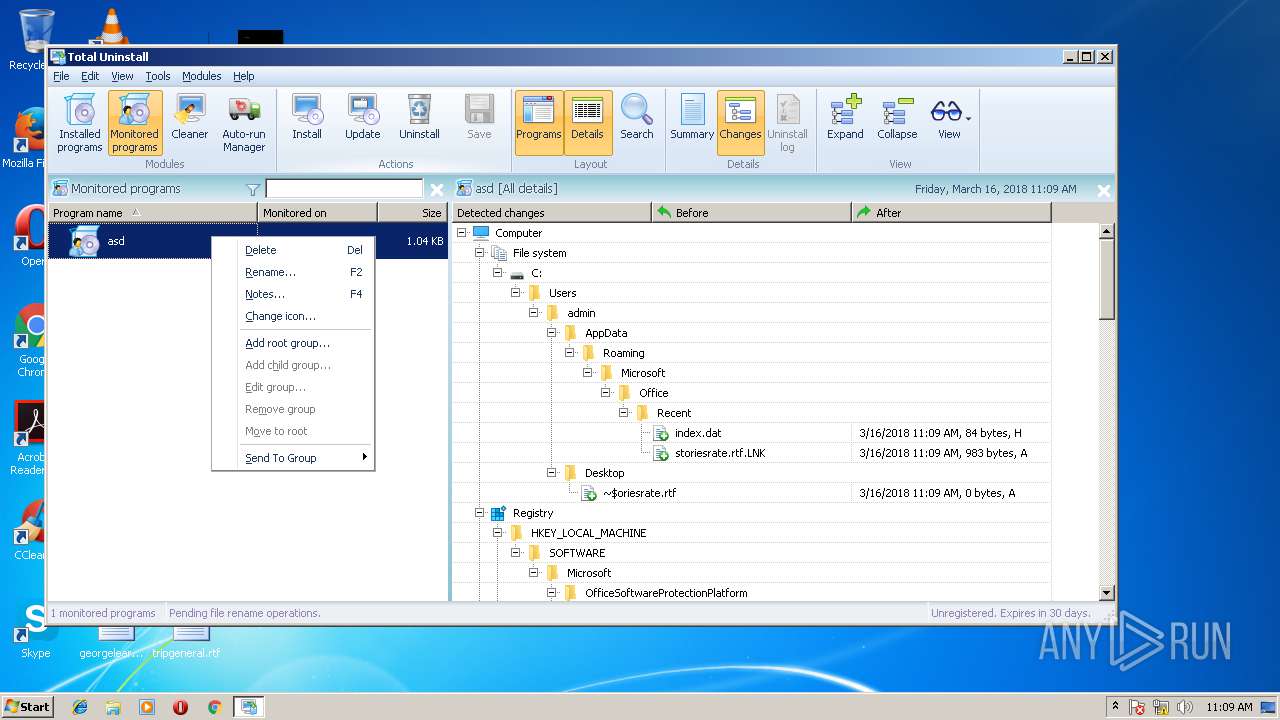Image resolution: width=1280 pixels, height=720 pixels.
Task: Click the Windows Start button
Action: tap(27, 706)
